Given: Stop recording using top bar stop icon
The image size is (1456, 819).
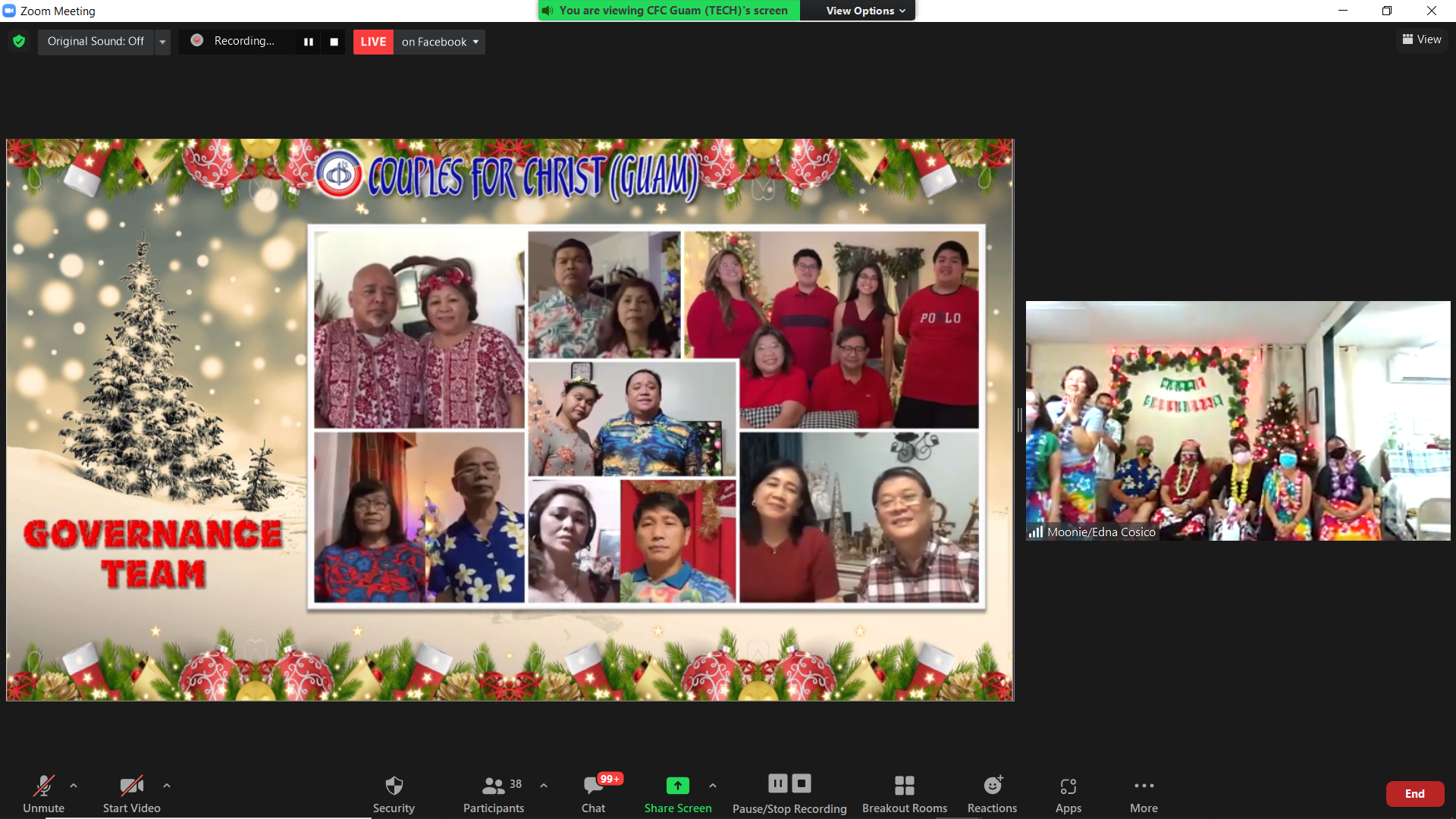Looking at the screenshot, I should pyautogui.click(x=334, y=42).
